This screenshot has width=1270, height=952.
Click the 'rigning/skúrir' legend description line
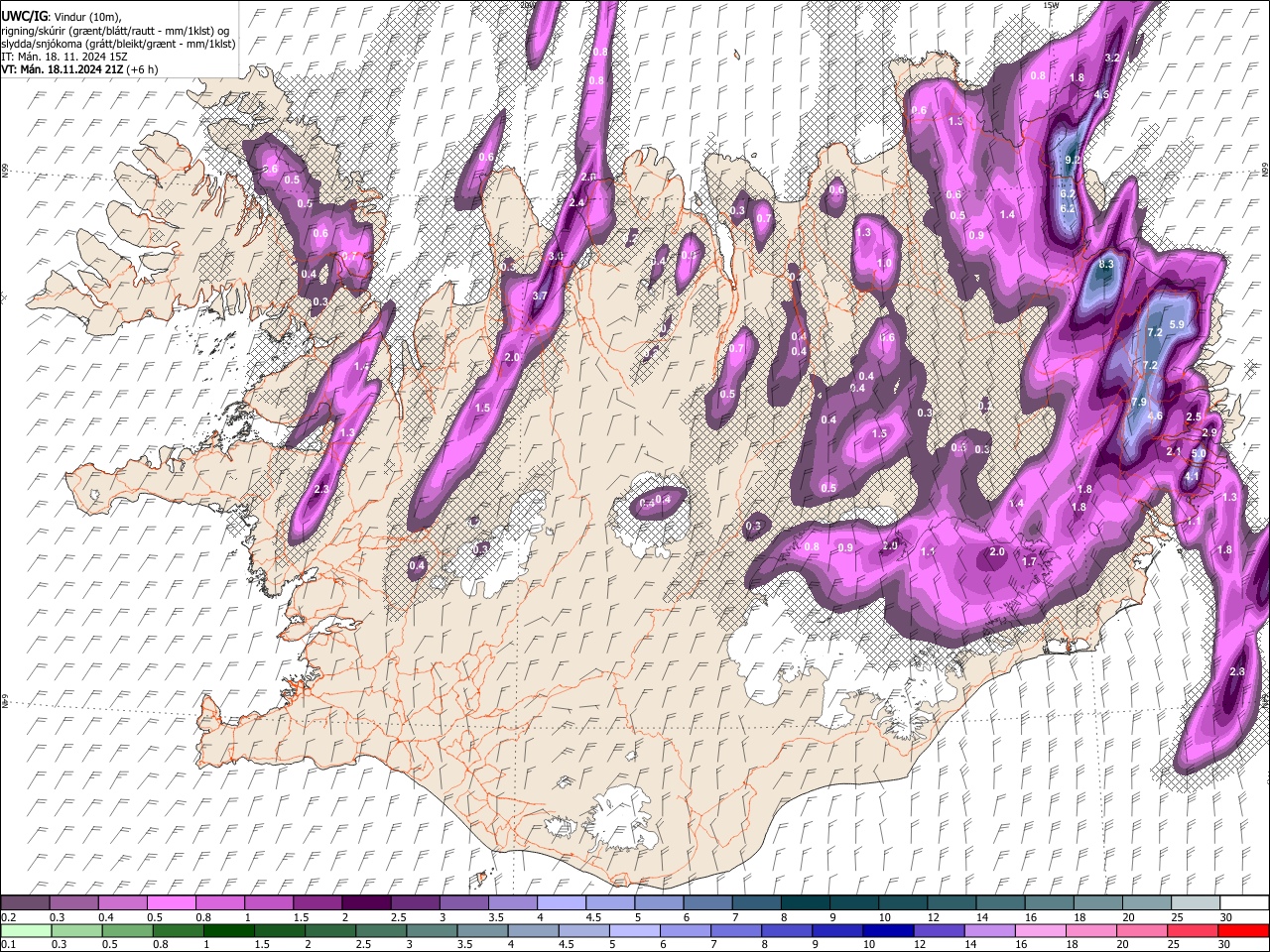pyautogui.click(x=116, y=30)
